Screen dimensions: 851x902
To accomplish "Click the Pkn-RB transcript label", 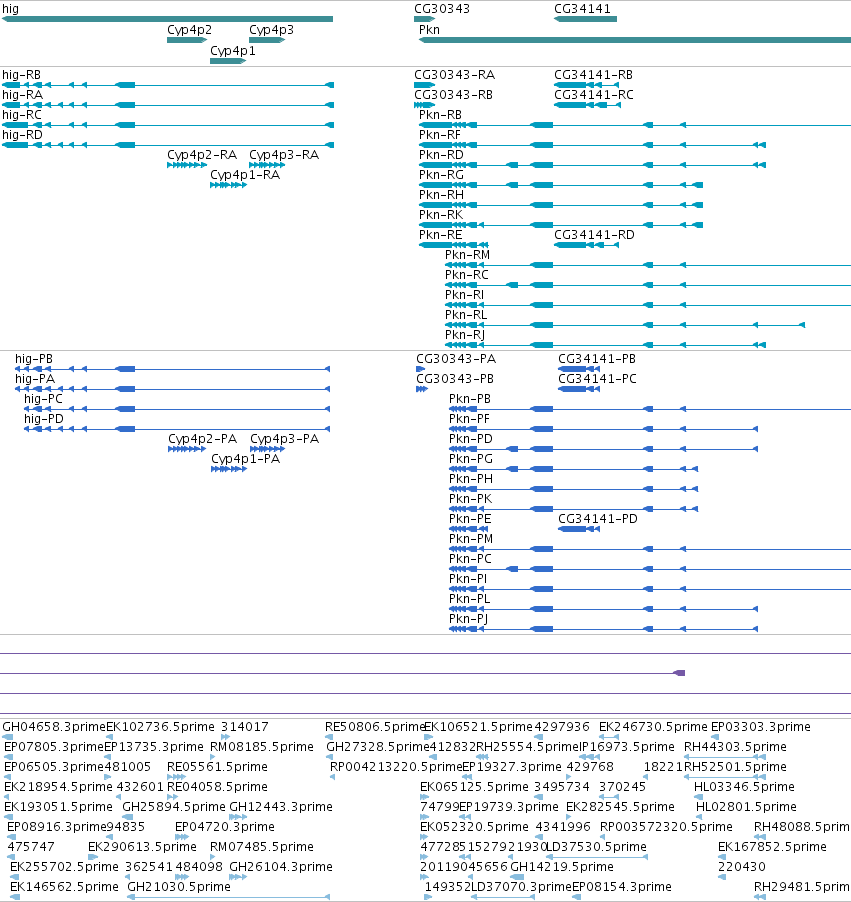I will 440,115.
